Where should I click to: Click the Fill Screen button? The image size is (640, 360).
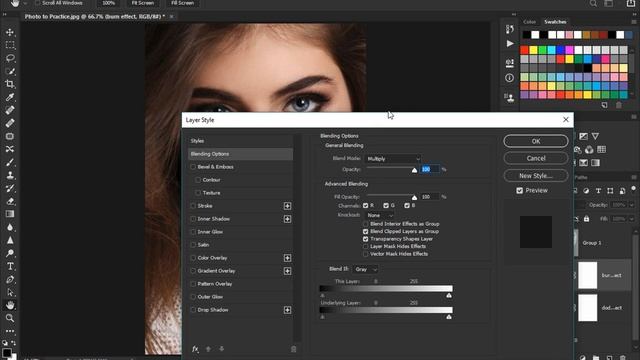pos(182,3)
